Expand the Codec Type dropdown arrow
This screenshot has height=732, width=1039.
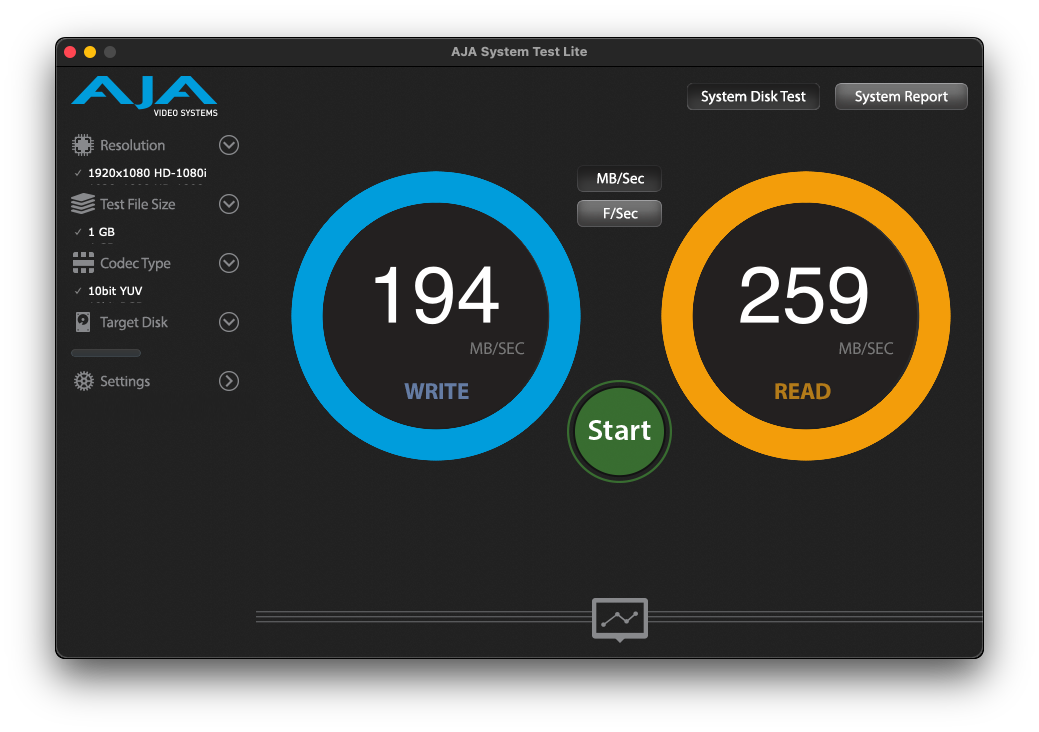click(x=229, y=263)
